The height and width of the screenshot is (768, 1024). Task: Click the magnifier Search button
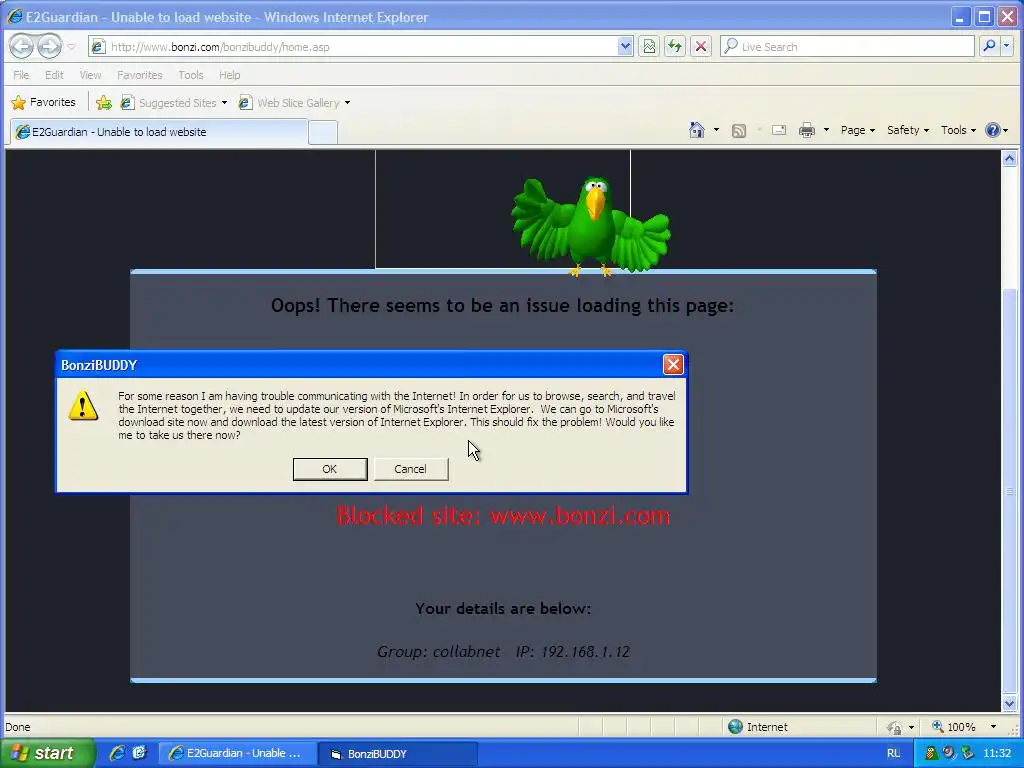[x=989, y=46]
